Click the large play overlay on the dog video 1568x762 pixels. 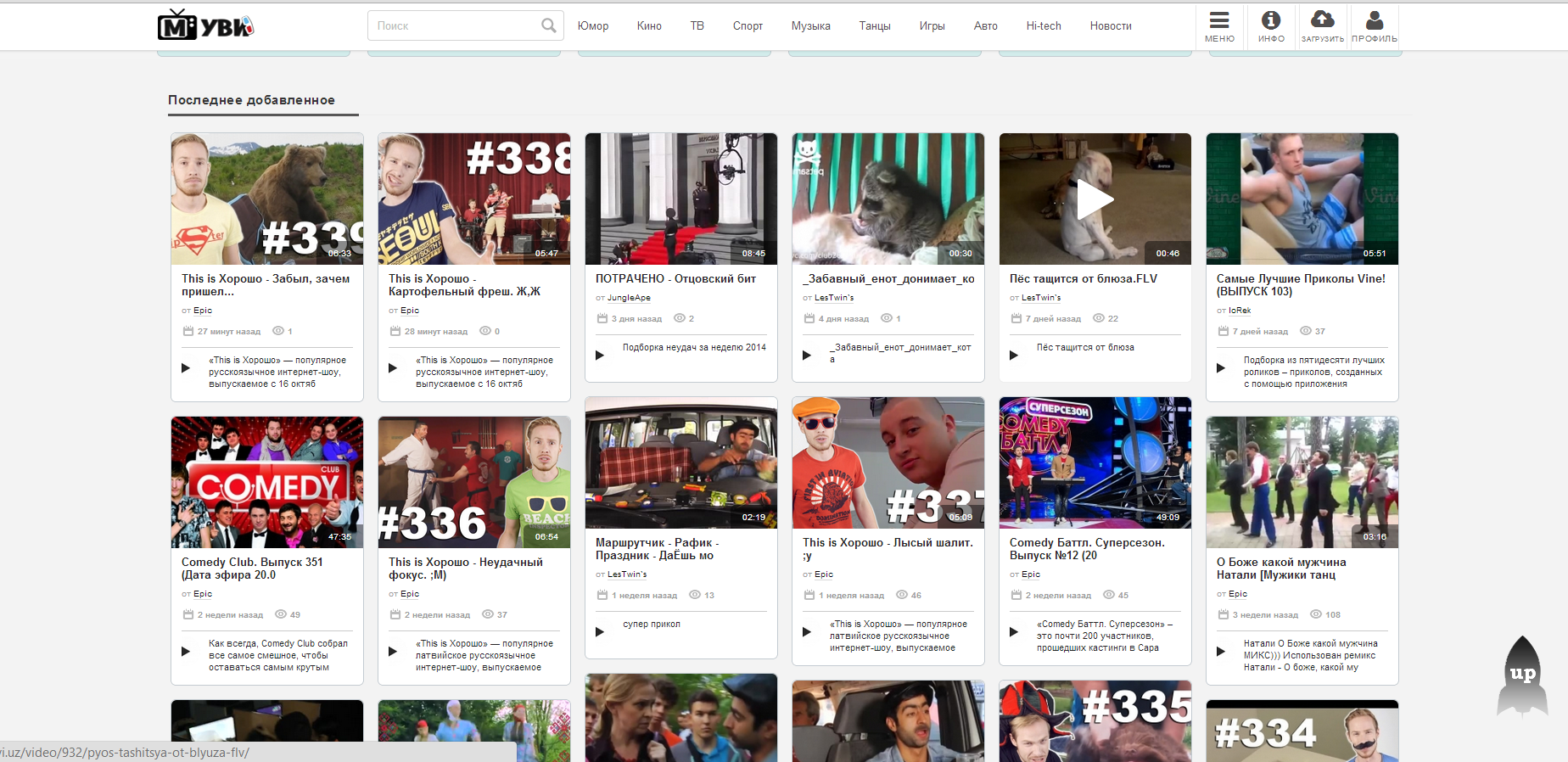pyautogui.click(x=1095, y=199)
